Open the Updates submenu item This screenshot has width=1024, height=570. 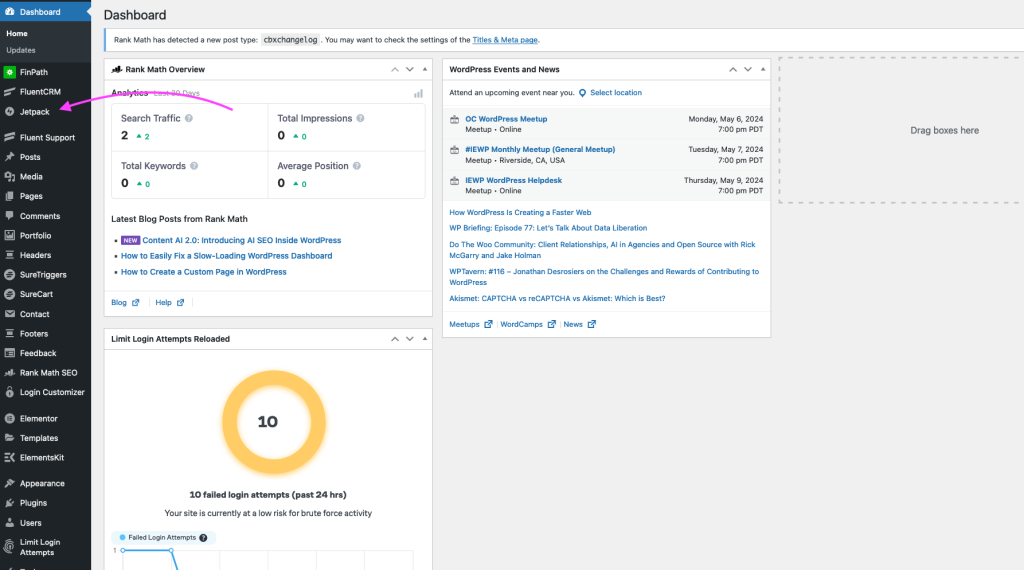point(21,49)
